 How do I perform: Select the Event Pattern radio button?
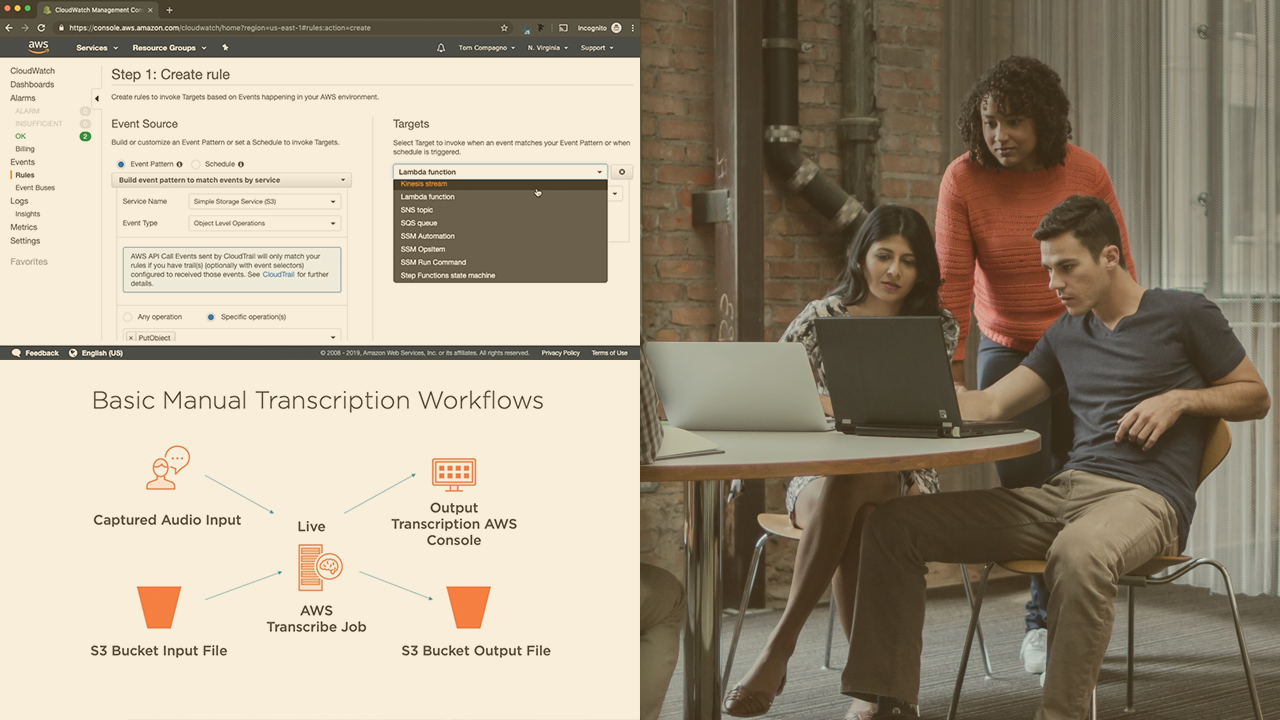pos(121,164)
